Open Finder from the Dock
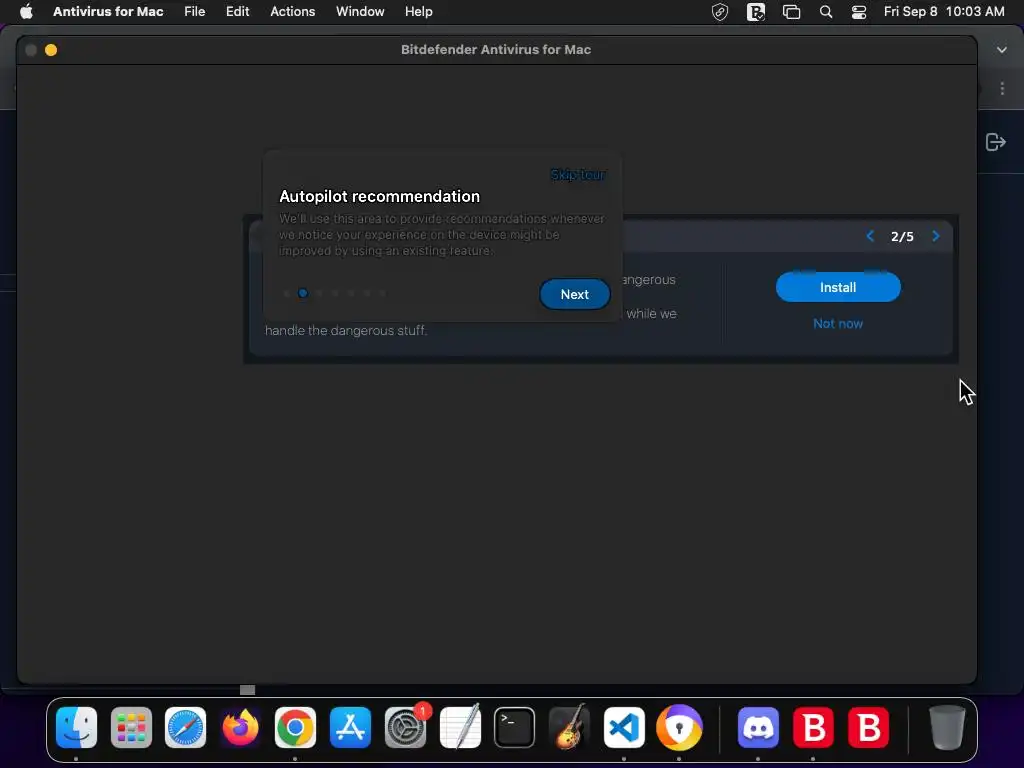 (76, 728)
